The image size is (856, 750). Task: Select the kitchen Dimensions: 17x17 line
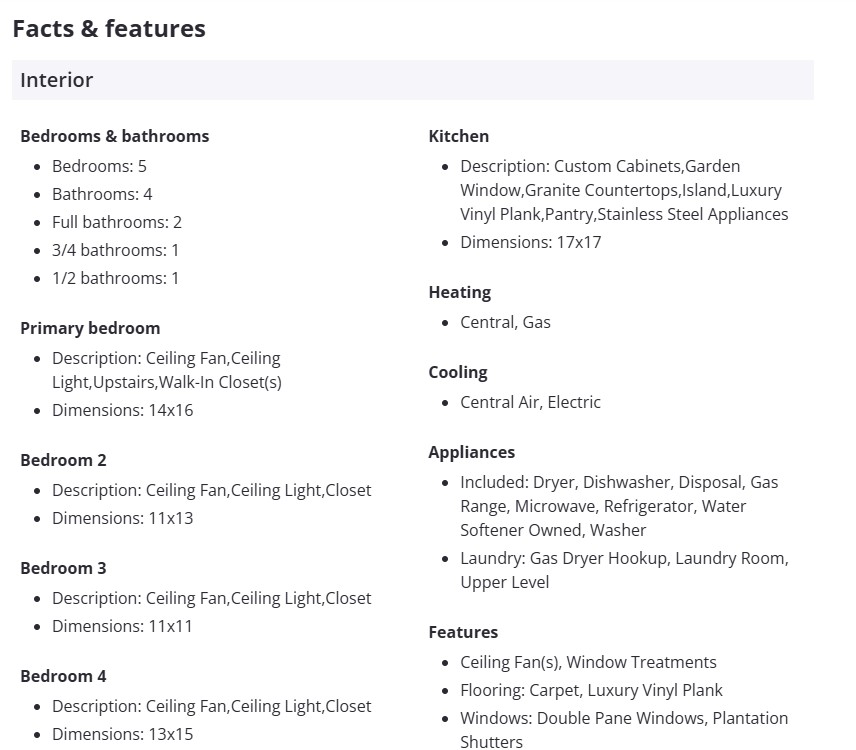tap(531, 242)
